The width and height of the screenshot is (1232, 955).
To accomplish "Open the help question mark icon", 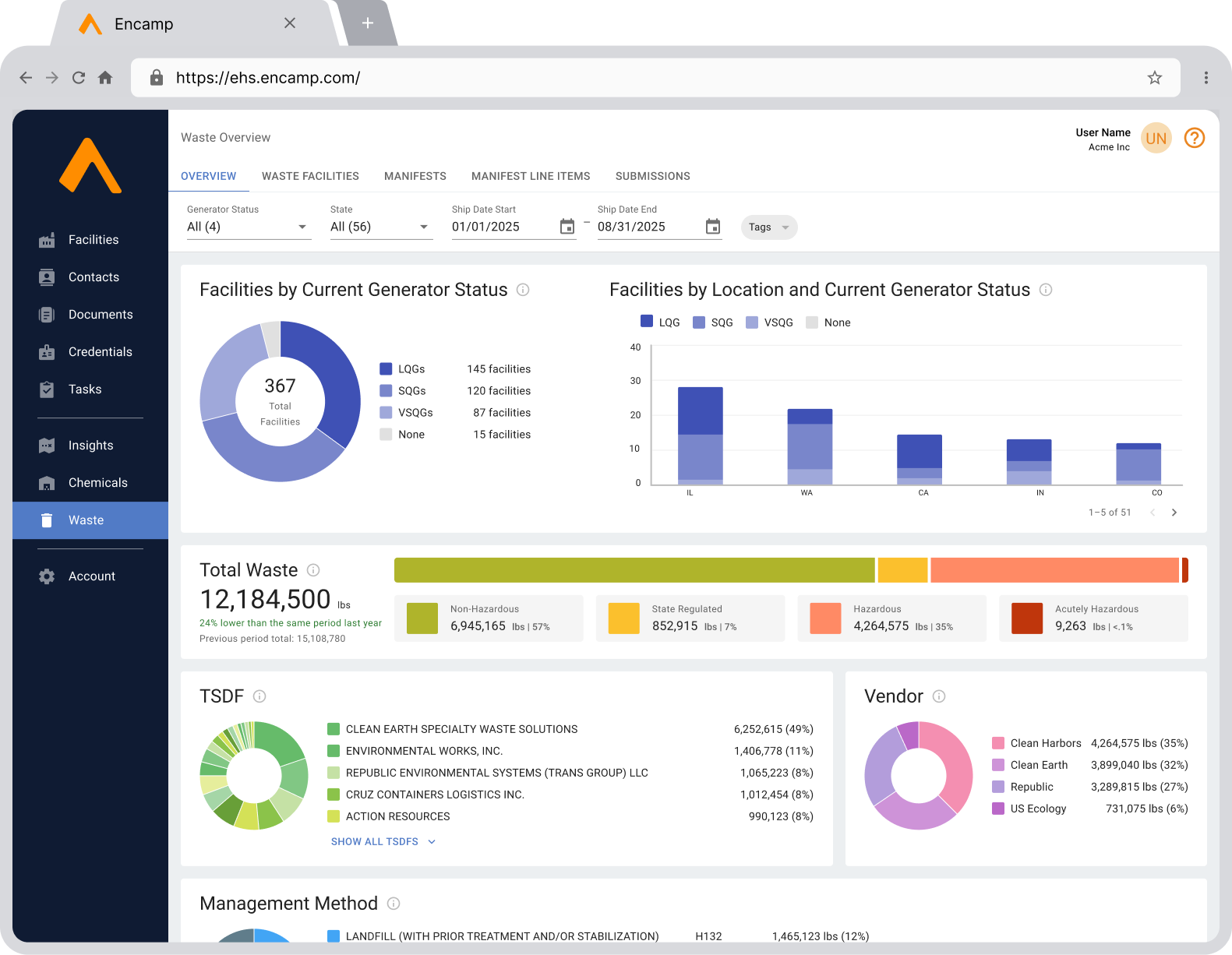I will 1194,138.
